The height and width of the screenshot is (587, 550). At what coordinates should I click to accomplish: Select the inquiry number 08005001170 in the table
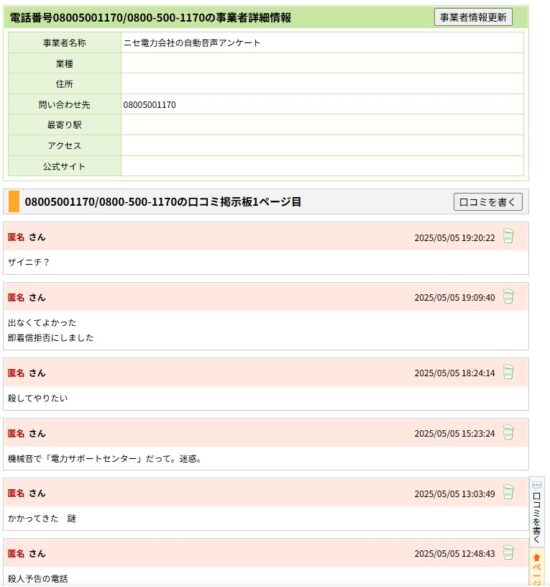click(x=149, y=105)
